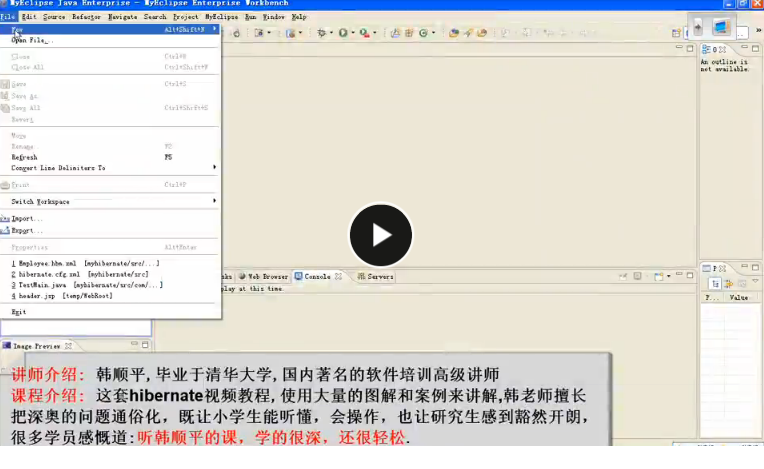
Task: Click the video play button overlay
Action: tap(381, 235)
